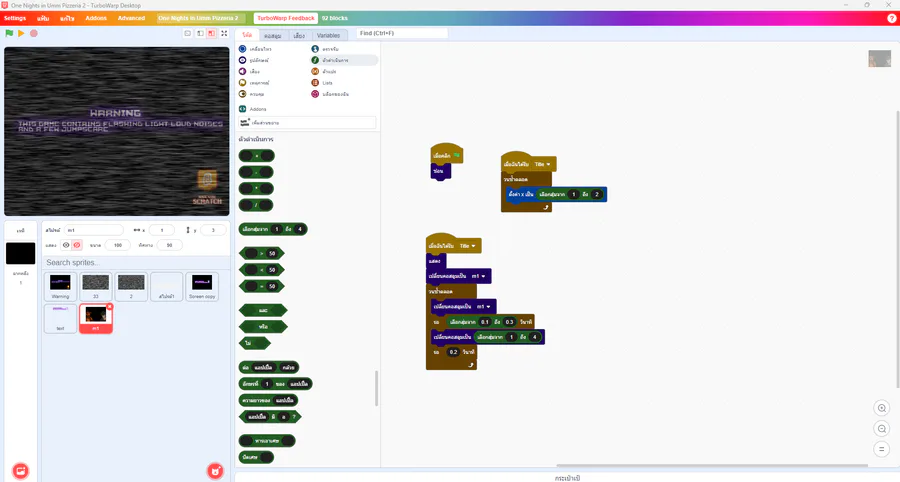Click the workspace horizontal scrollbar
The image size is (900, 482).
coord(712,465)
